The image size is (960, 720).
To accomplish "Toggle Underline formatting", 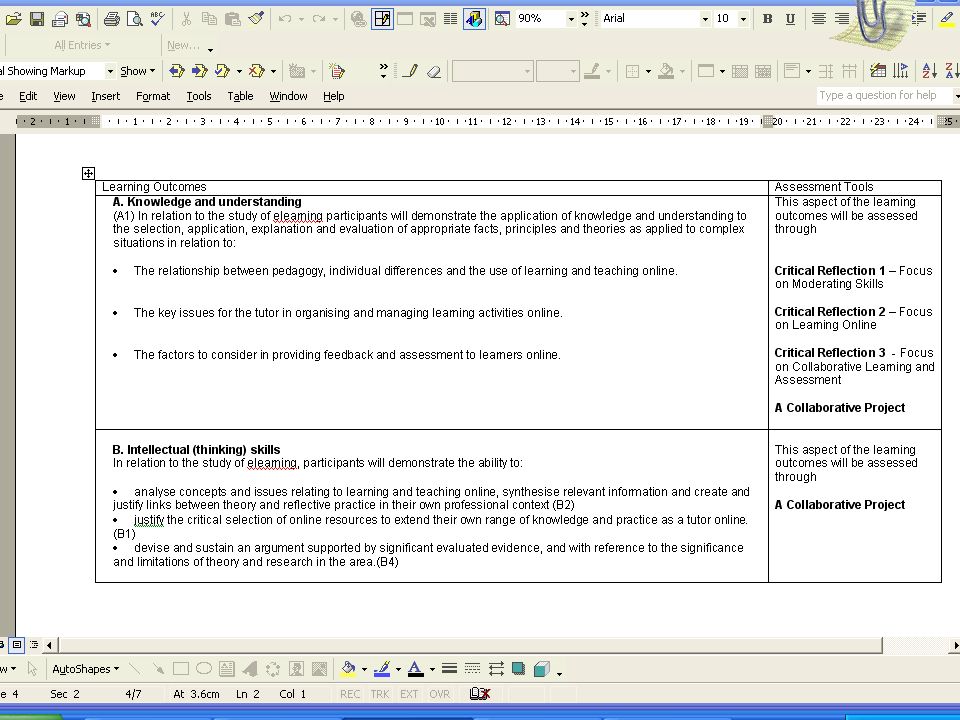I will tap(790, 19).
